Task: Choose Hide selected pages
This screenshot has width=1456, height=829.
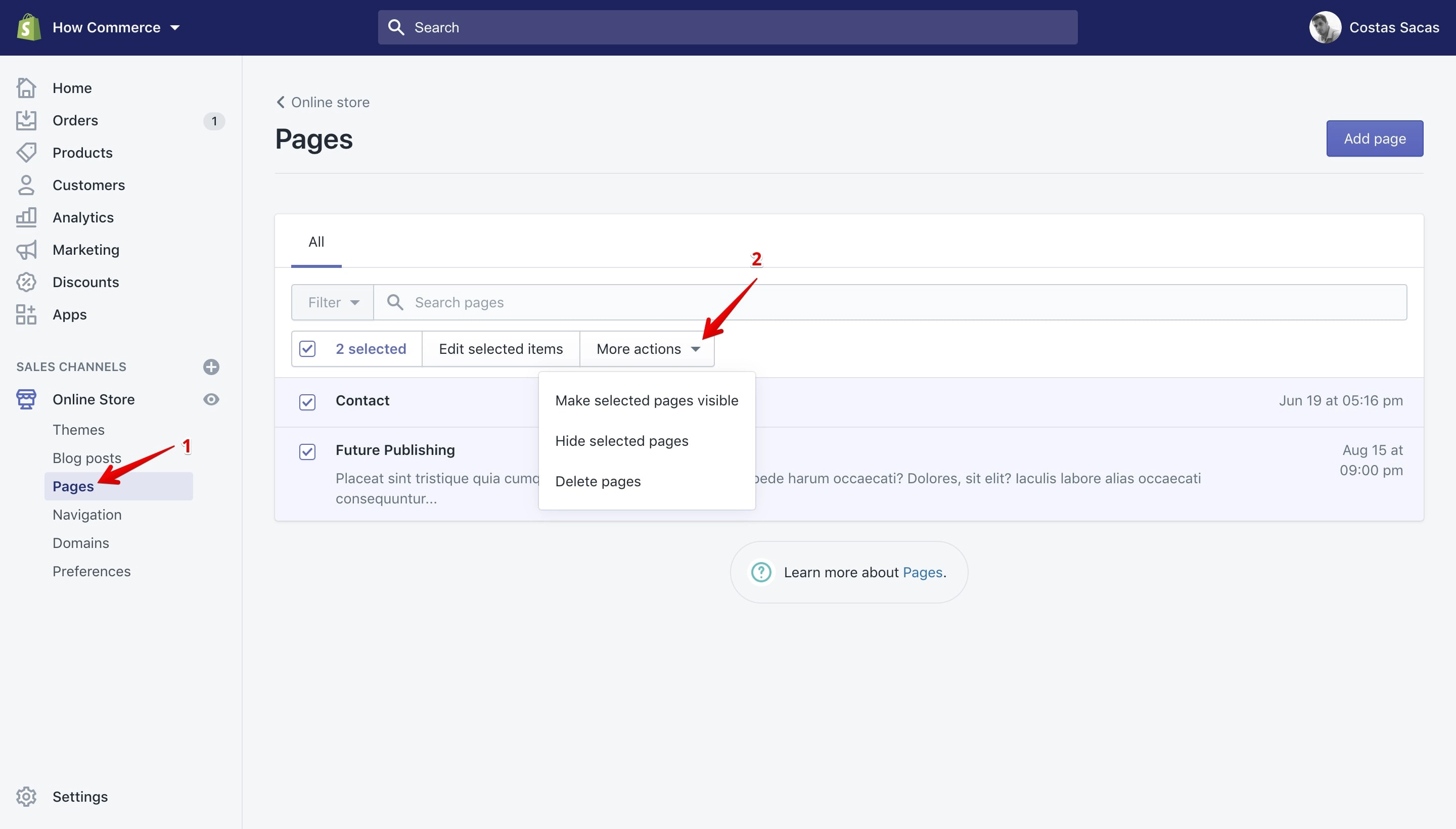Action: coord(647,441)
